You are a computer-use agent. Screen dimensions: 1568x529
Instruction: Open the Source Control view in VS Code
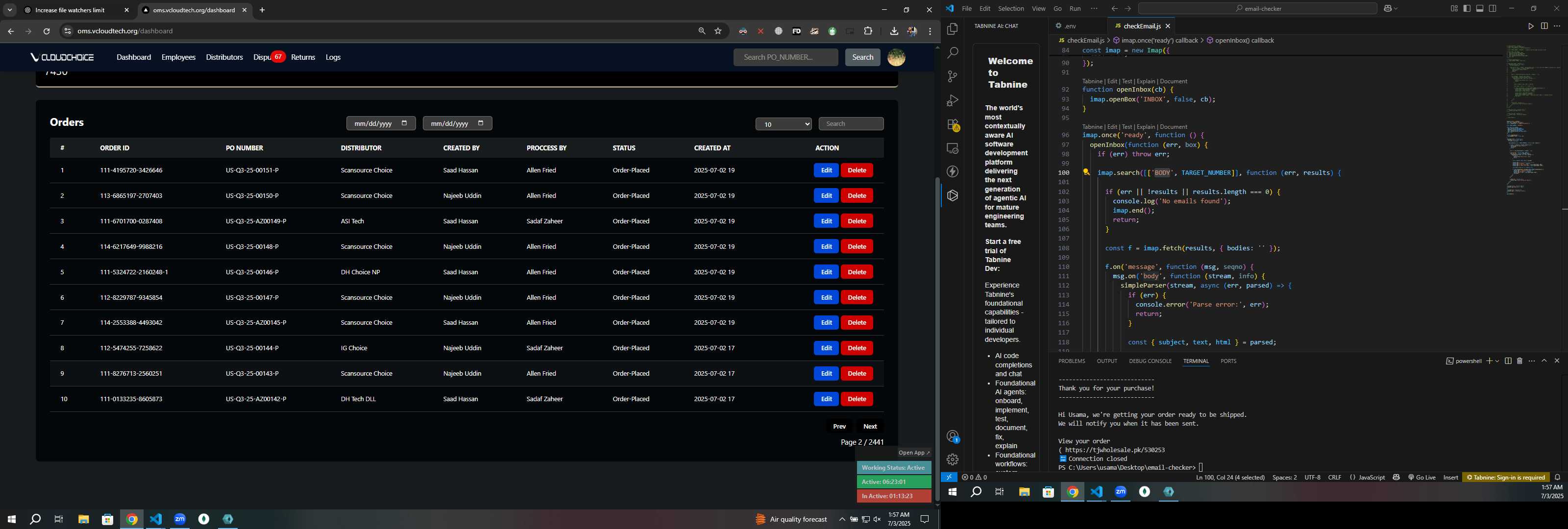(953, 77)
